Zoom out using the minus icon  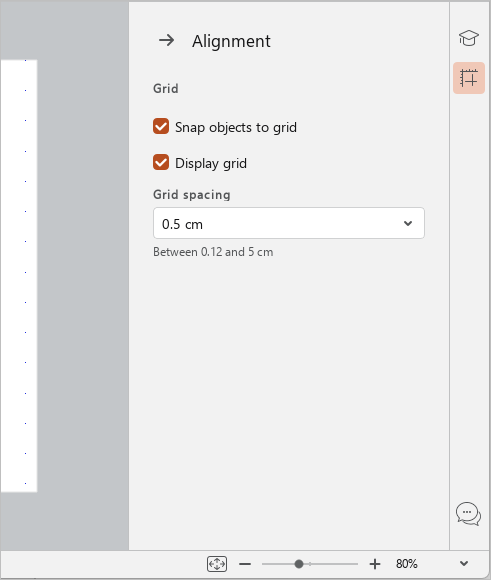click(x=245, y=564)
